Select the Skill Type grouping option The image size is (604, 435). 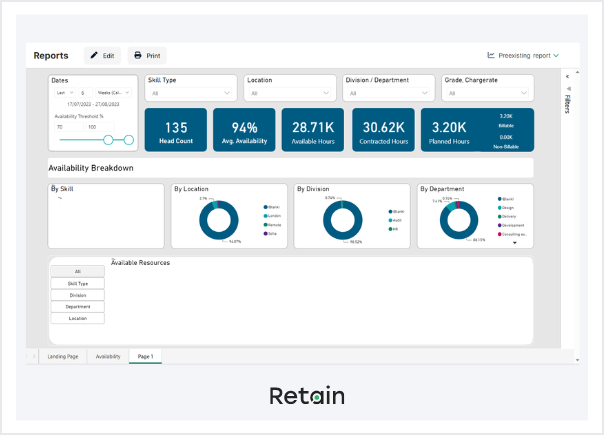(78, 284)
